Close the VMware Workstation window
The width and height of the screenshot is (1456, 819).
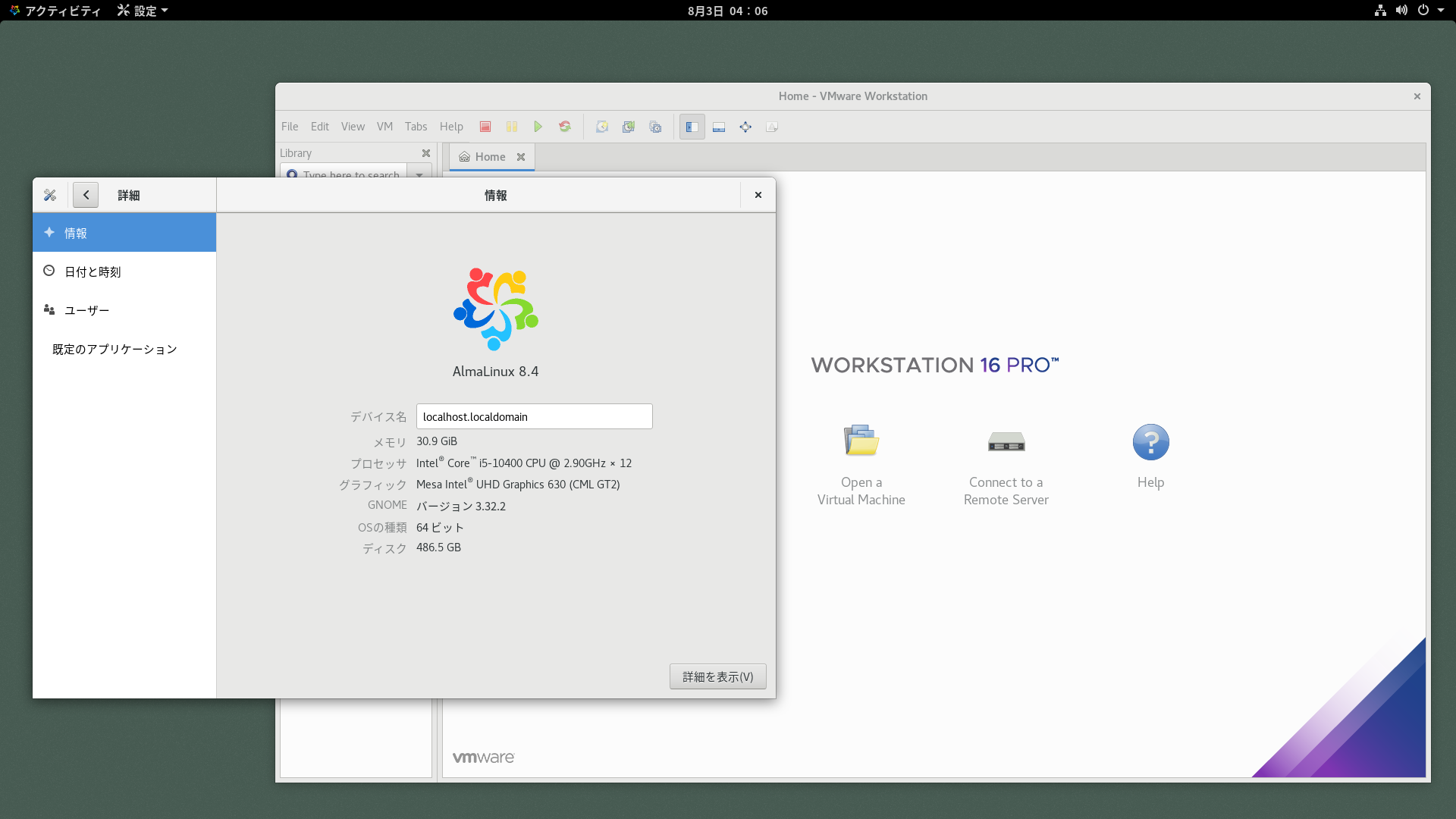point(1417,96)
